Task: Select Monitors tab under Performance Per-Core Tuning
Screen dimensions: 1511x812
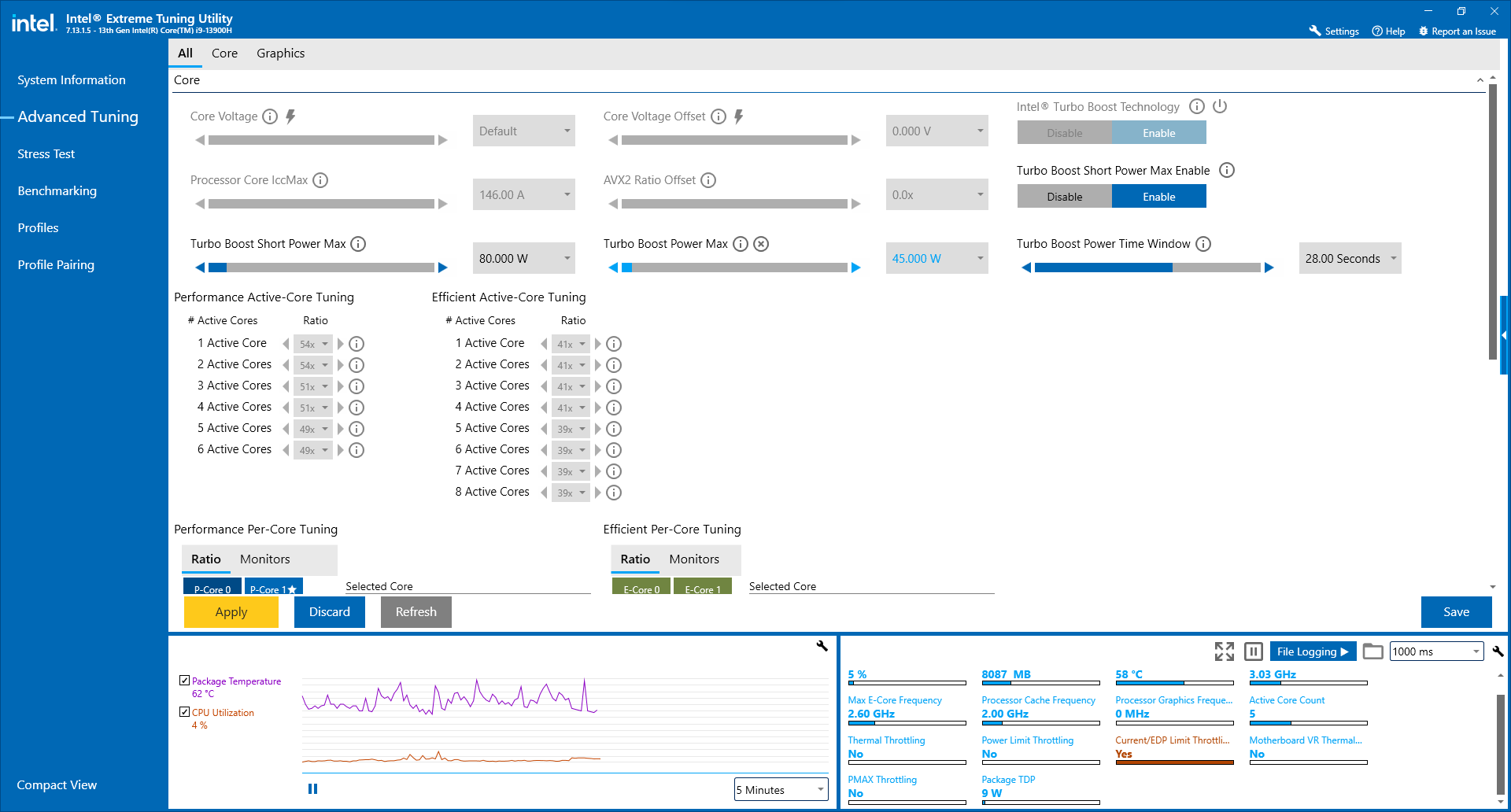Action: [265, 559]
